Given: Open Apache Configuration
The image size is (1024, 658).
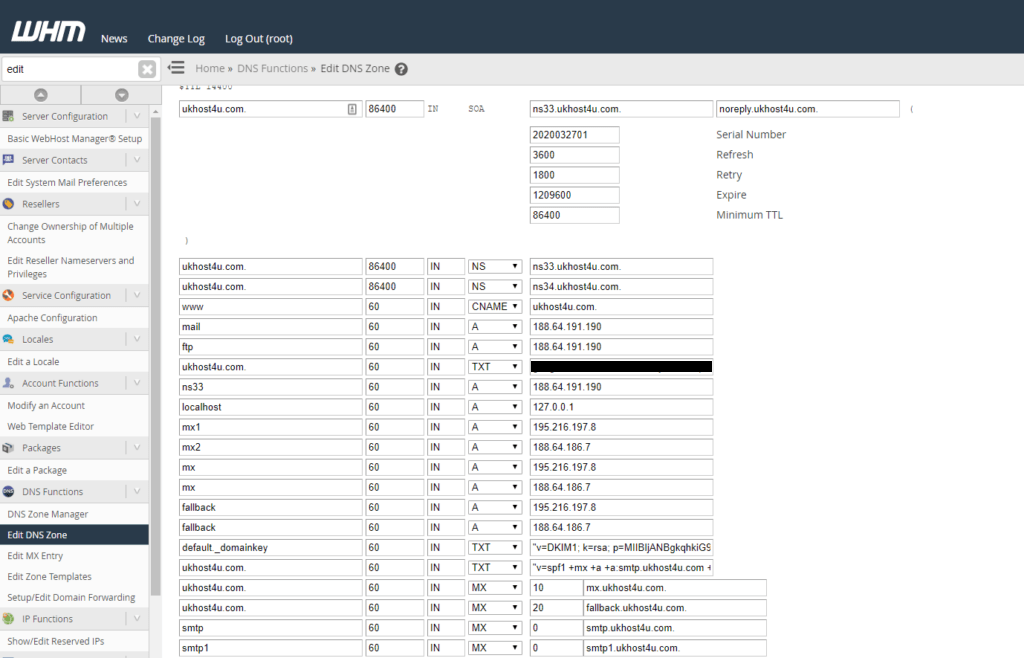Looking at the screenshot, I should (52, 317).
